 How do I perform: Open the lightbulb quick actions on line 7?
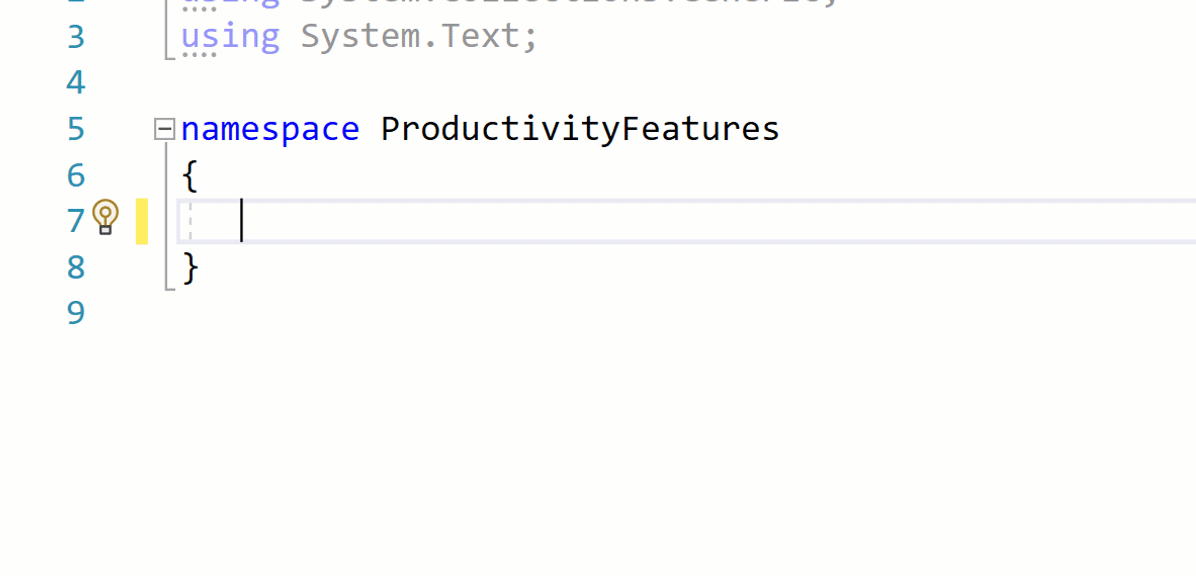tap(105, 217)
